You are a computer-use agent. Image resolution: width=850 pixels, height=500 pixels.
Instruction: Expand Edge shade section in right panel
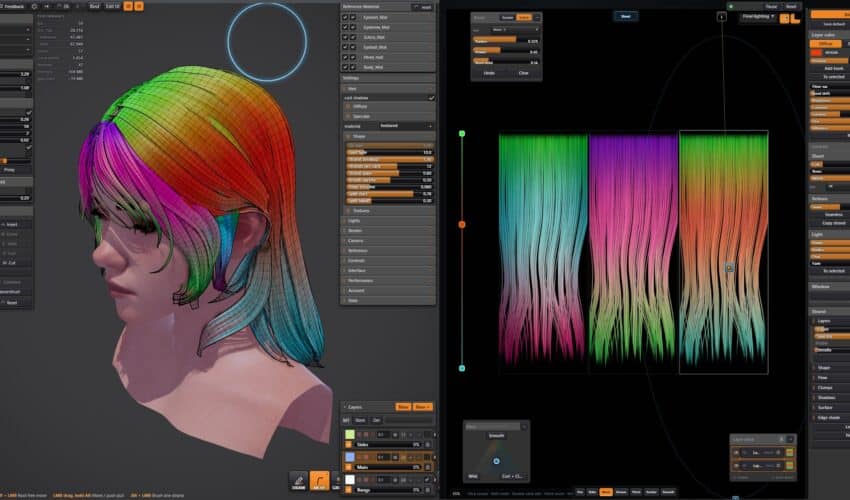click(830, 418)
